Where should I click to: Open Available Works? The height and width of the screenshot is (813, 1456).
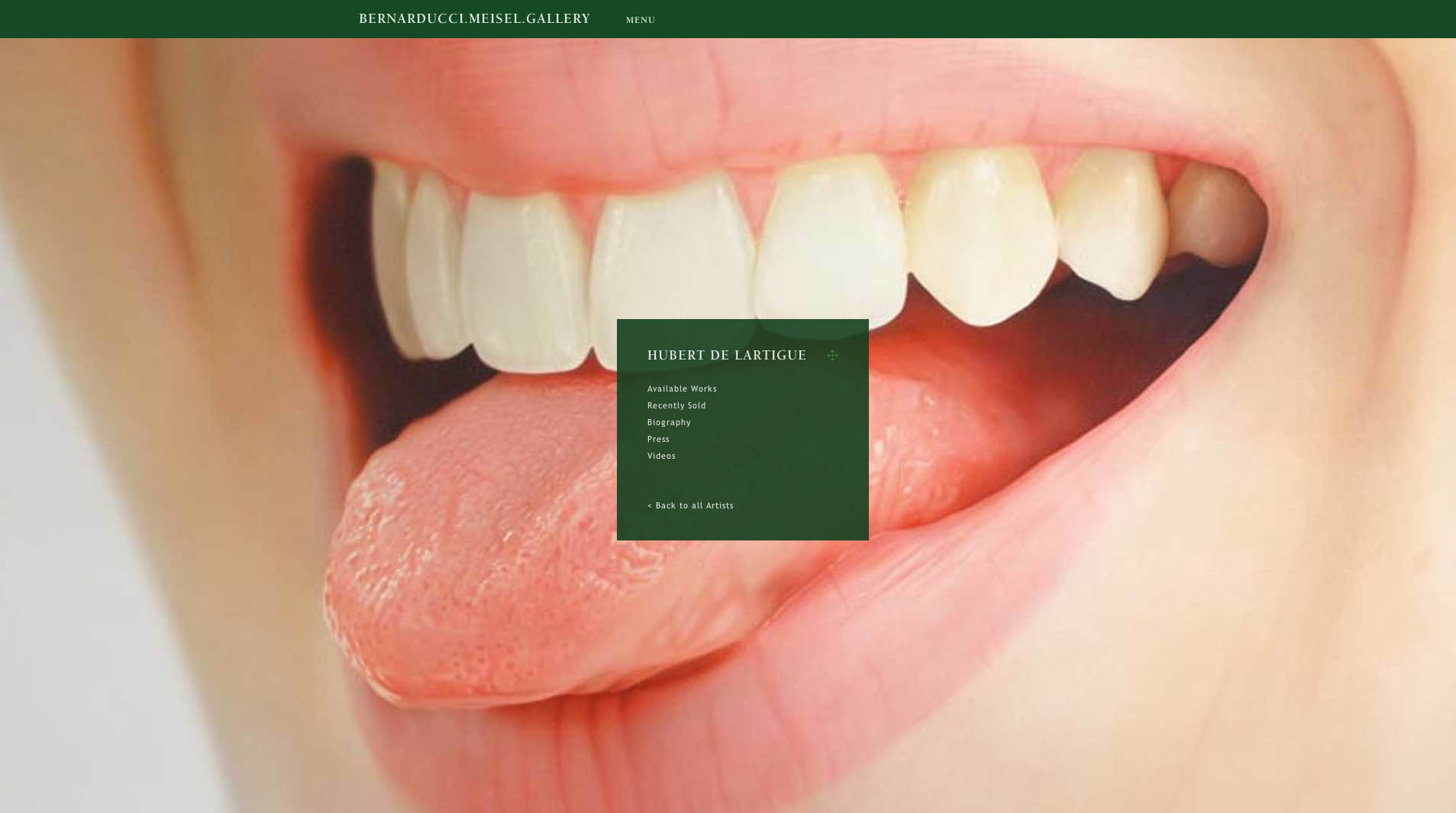click(682, 389)
